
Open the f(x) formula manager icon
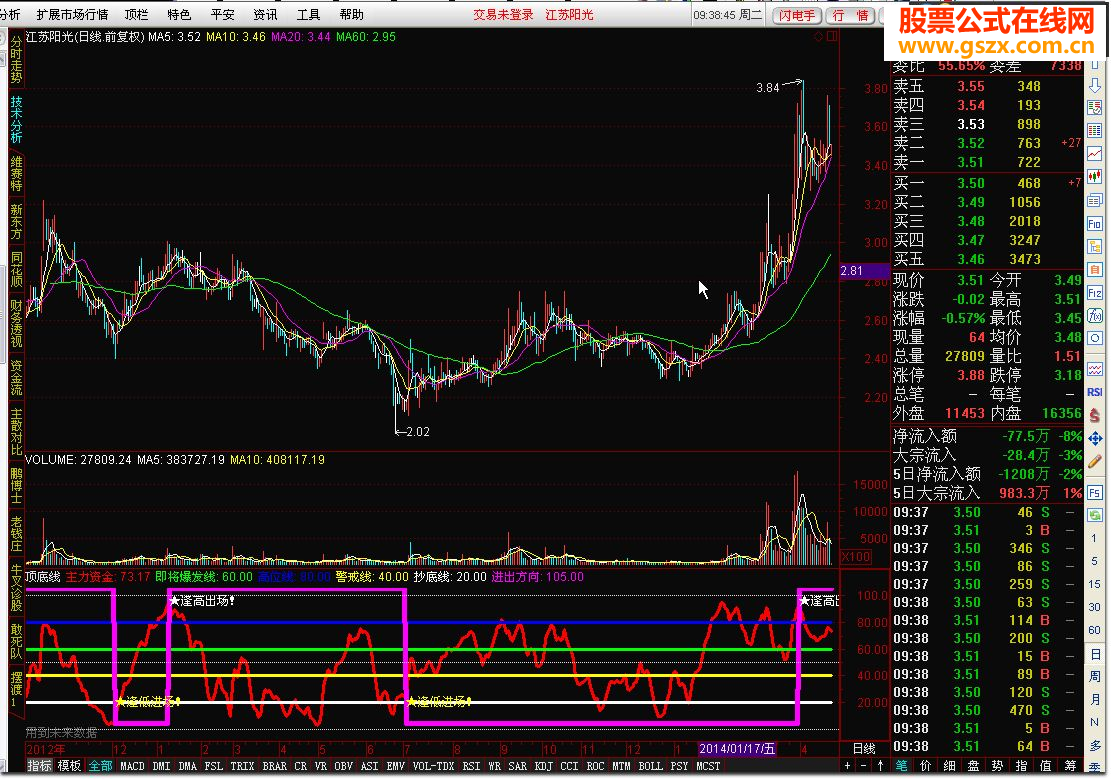1095,316
